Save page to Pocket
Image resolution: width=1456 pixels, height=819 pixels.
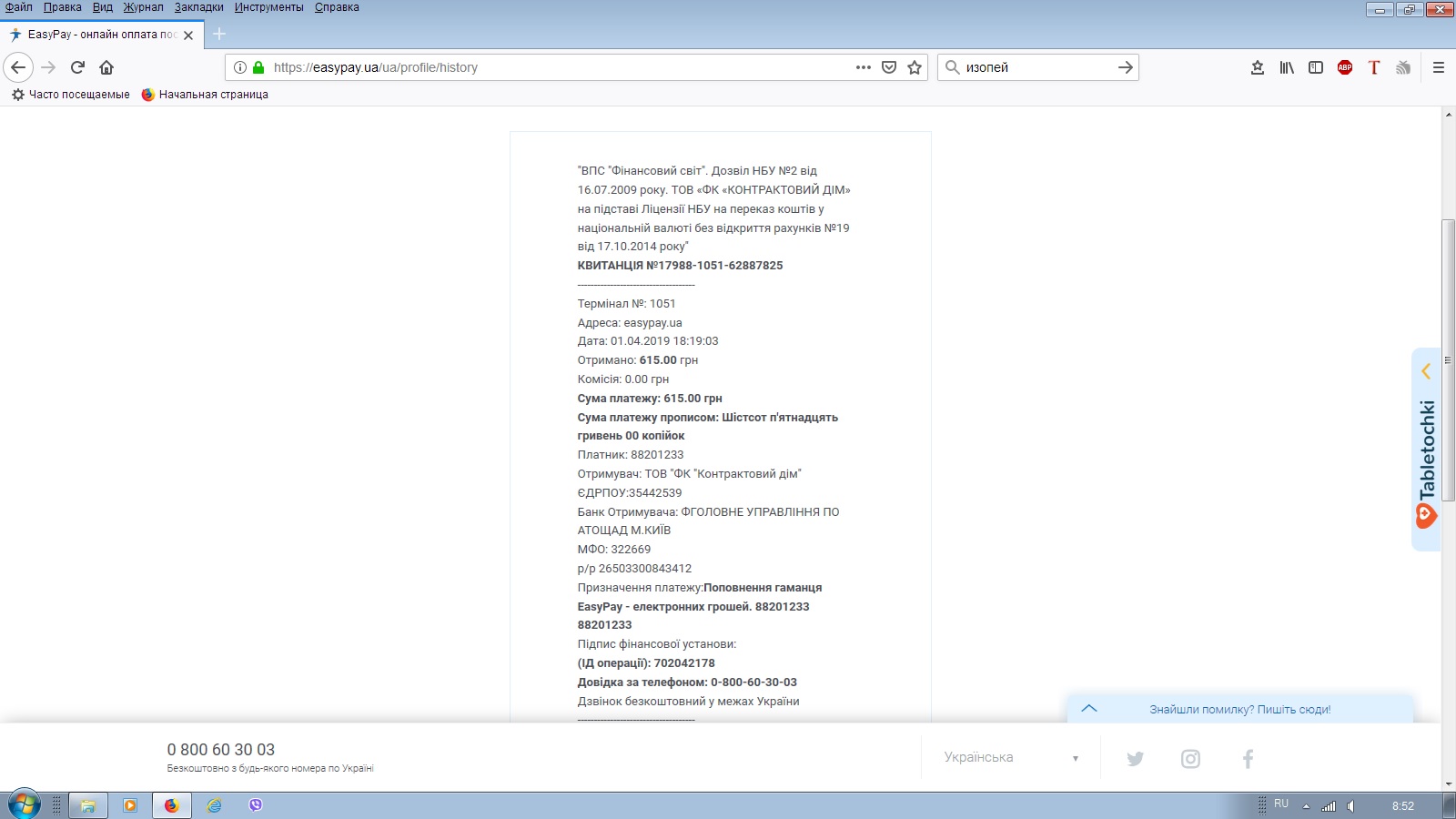point(889,67)
